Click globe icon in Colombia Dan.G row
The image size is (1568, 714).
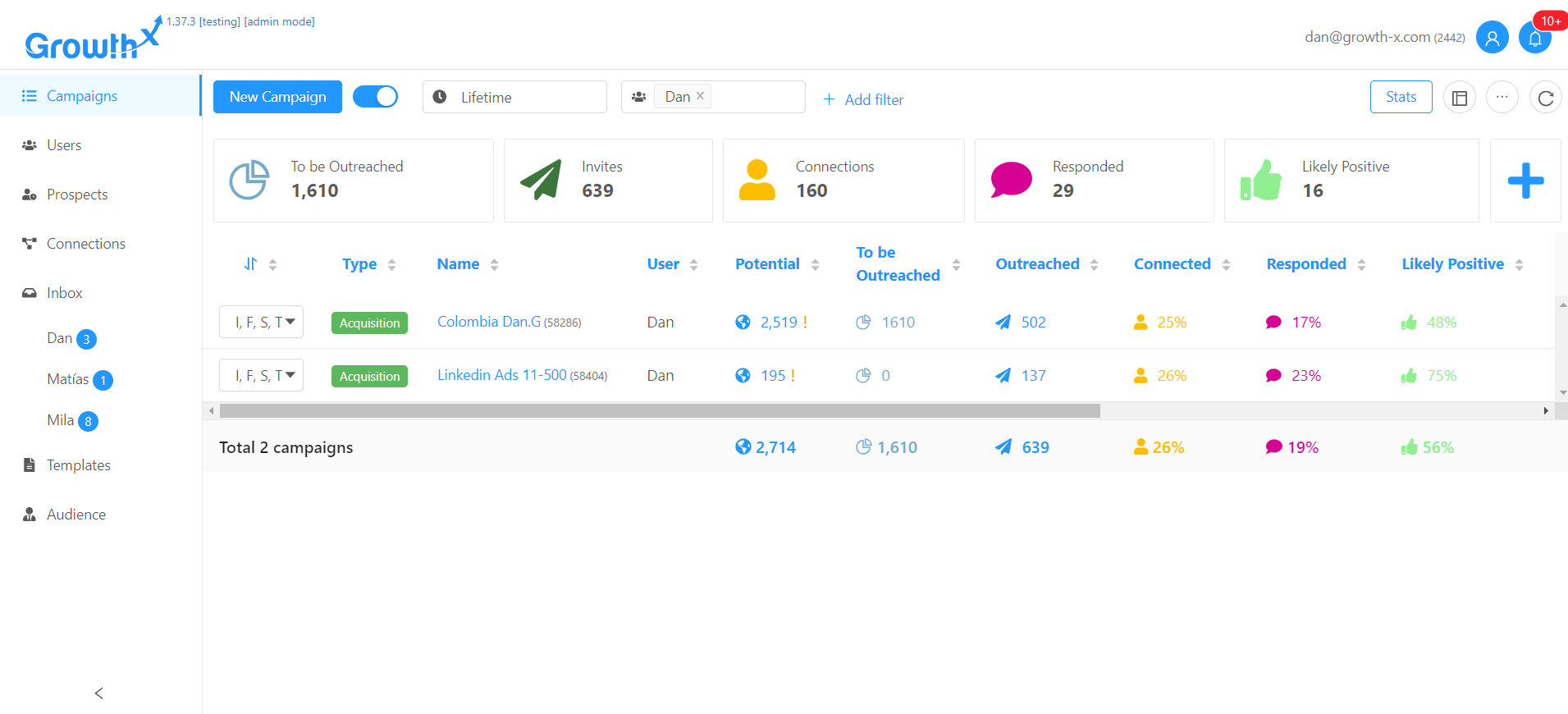[x=743, y=323]
